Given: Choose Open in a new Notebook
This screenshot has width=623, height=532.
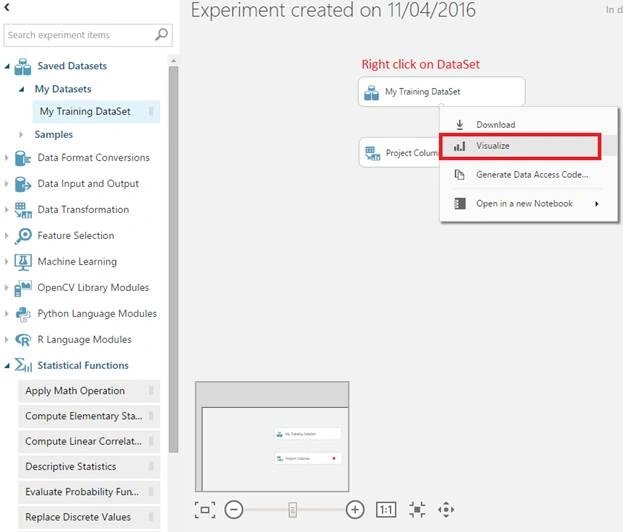Looking at the screenshot, I should coord(529,204).
